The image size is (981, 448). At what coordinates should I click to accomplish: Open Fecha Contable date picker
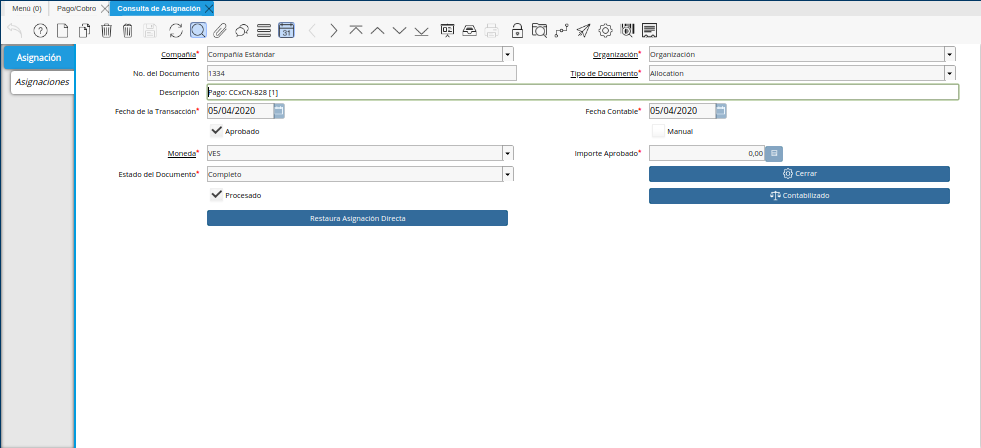[x=721, y=111]
